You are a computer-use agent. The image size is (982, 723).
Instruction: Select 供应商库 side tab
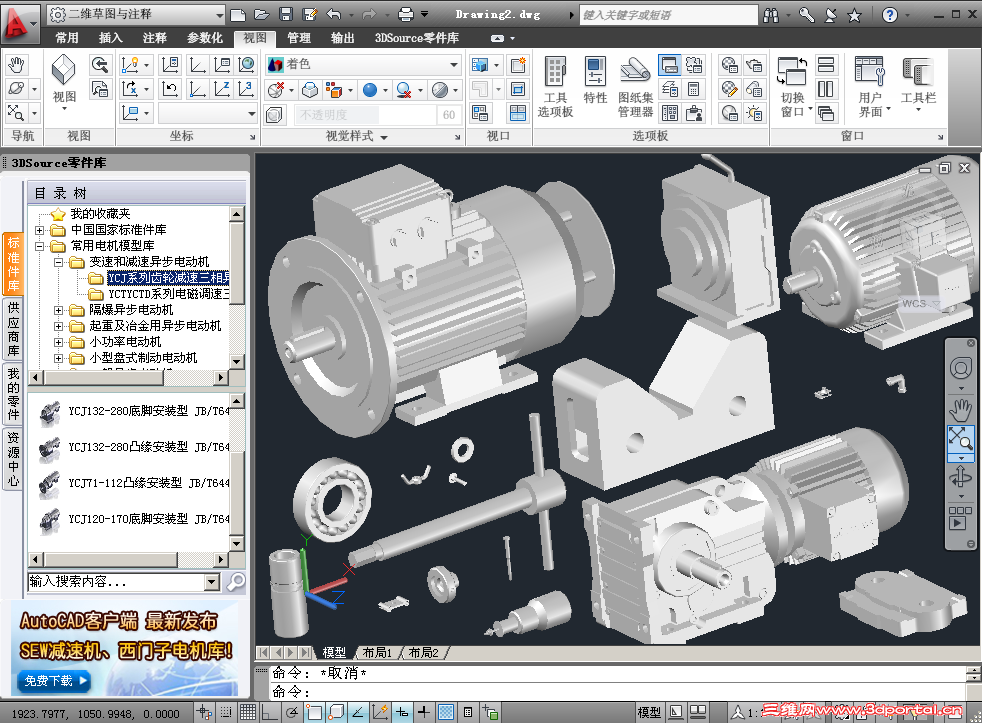pyautogui.click(x=13, y=329)
